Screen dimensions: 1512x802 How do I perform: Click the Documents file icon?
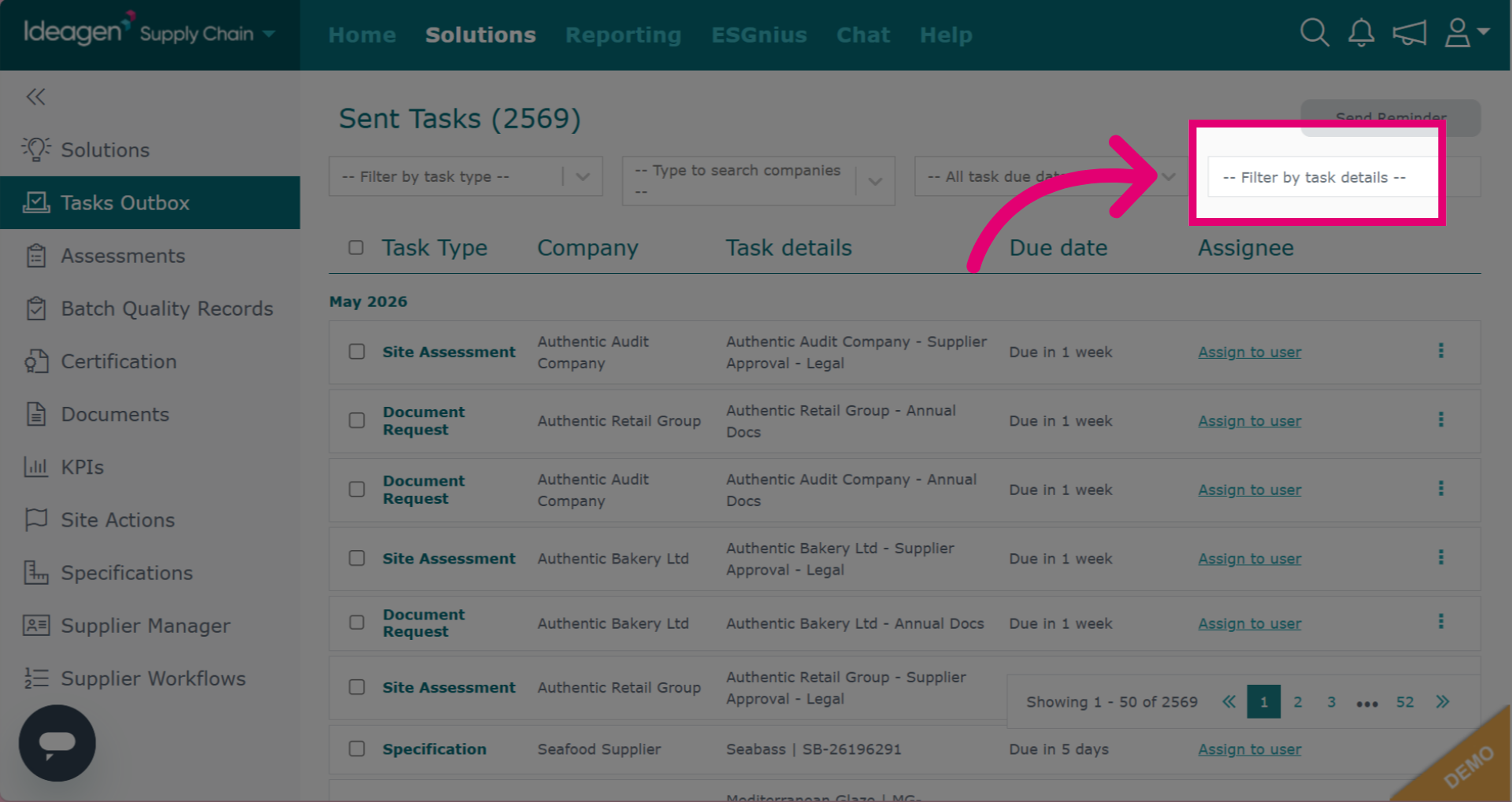point(36,414)
